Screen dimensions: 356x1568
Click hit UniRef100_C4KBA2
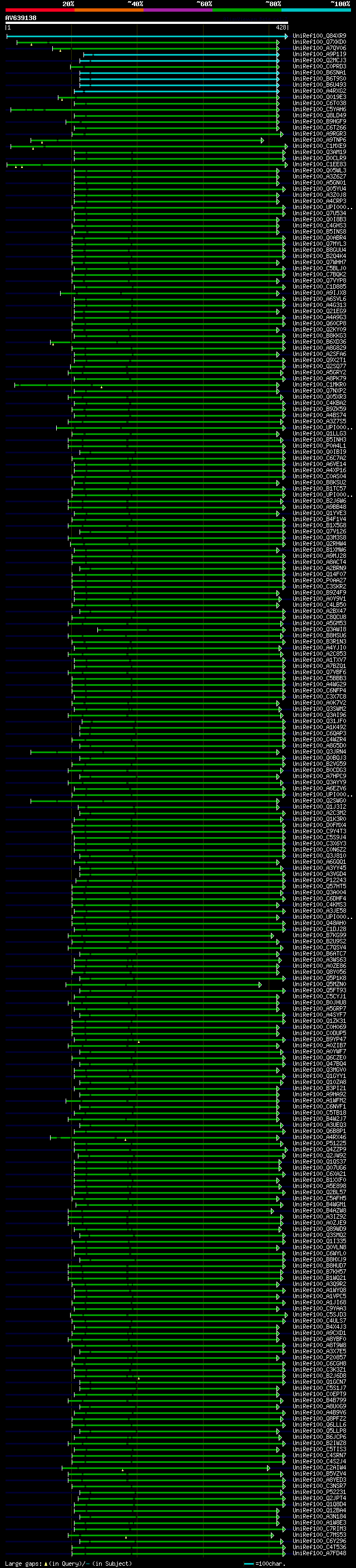[319, 404]
